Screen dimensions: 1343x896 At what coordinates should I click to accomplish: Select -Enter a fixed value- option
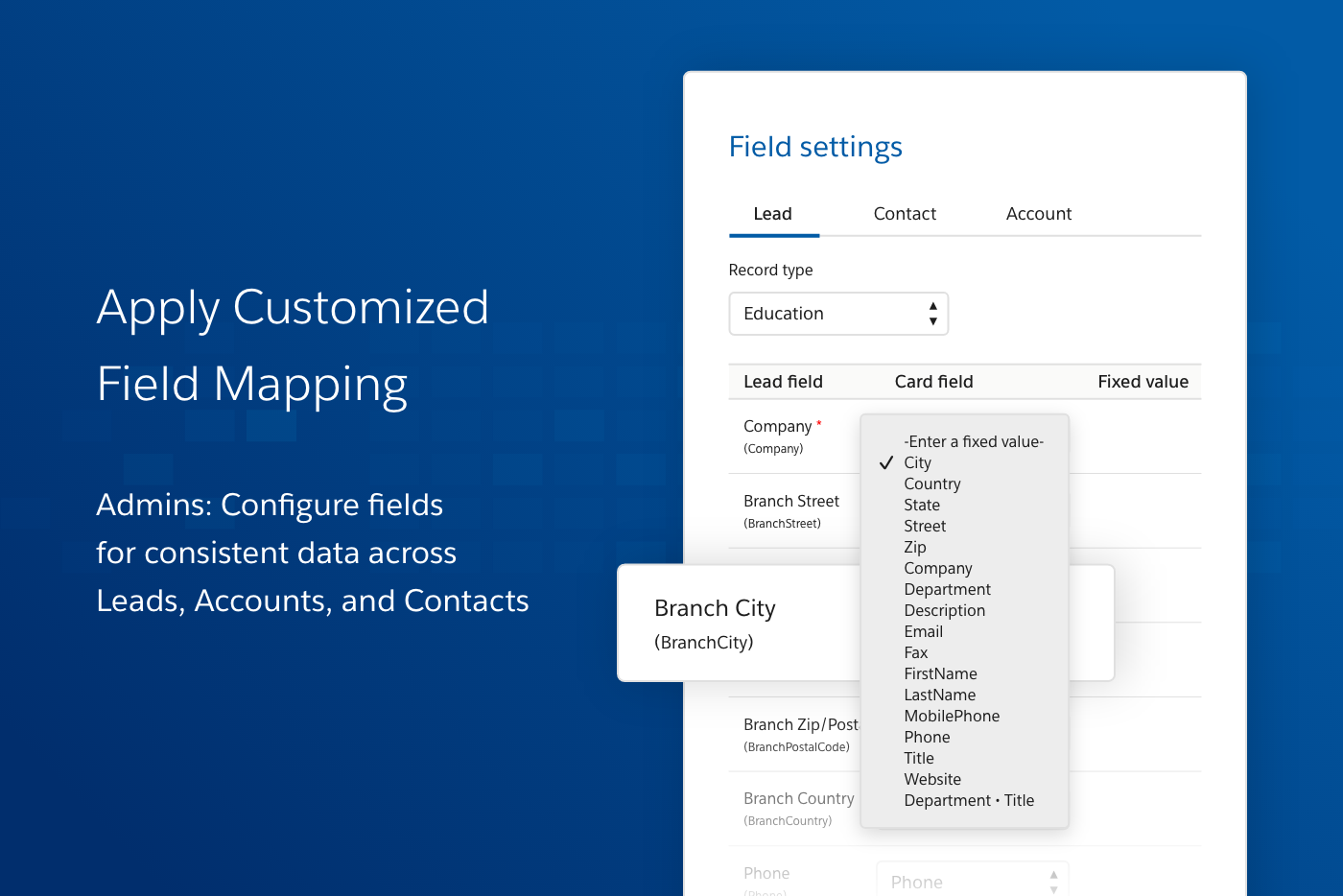[973, 441]
